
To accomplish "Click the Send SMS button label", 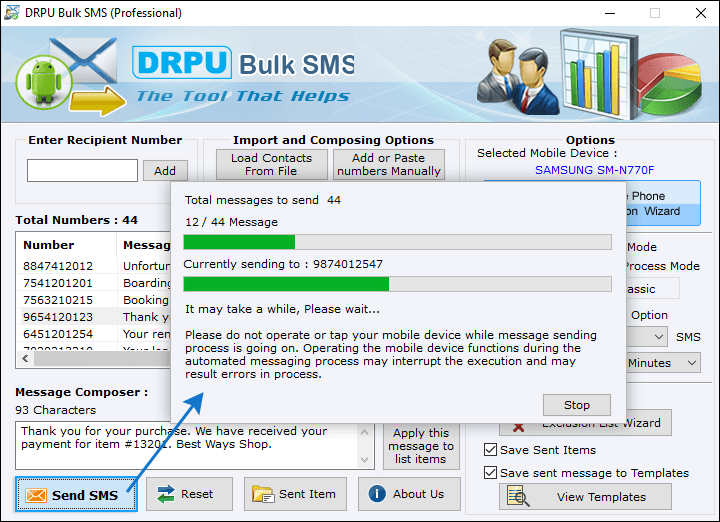I will [x=85, y=495].
